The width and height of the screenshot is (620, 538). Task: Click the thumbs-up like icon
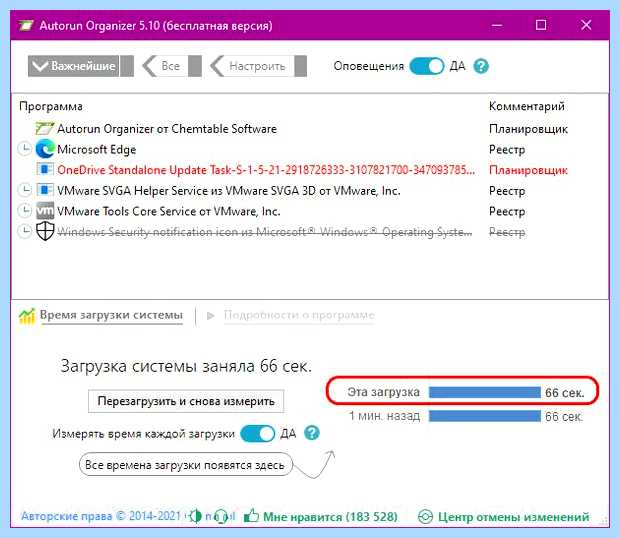point(251,515)
